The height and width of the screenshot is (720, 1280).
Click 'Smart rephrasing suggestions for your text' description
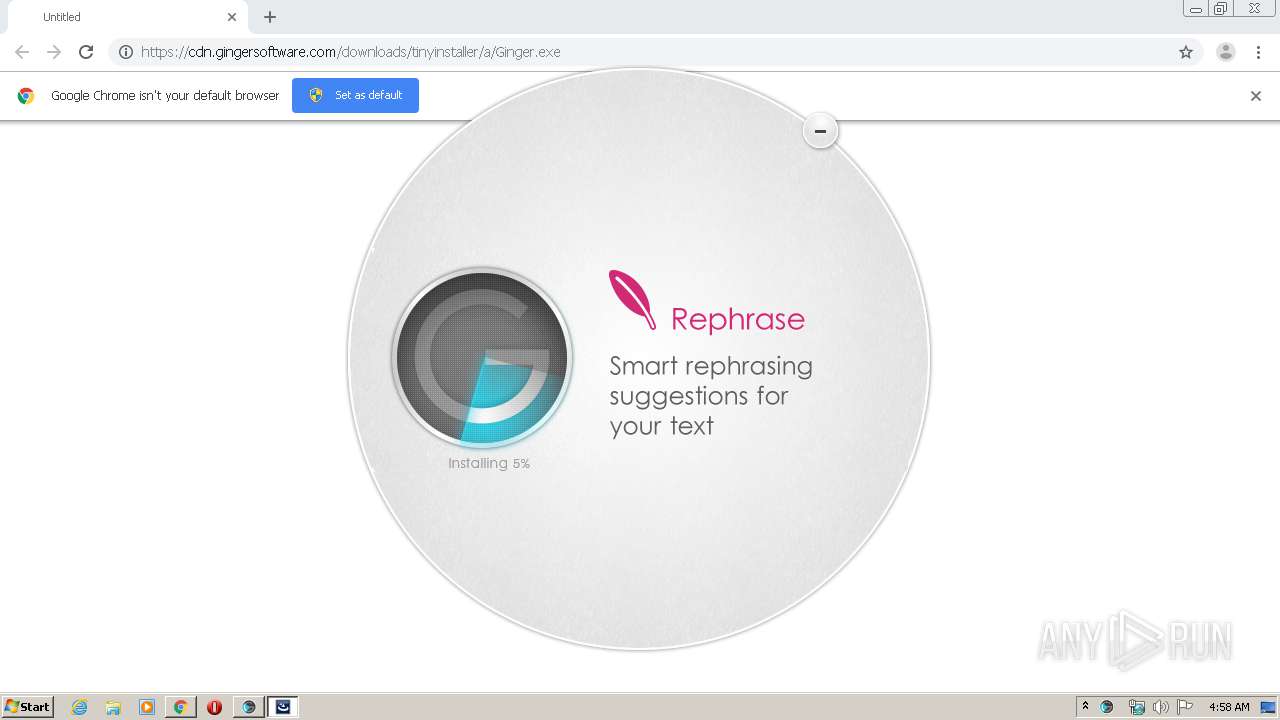tap(711, 395)
